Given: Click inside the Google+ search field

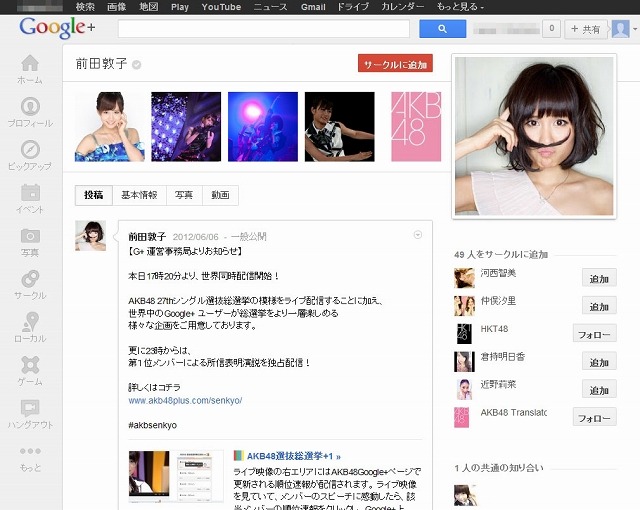Looking at the screenshot, I should (264, 29).
